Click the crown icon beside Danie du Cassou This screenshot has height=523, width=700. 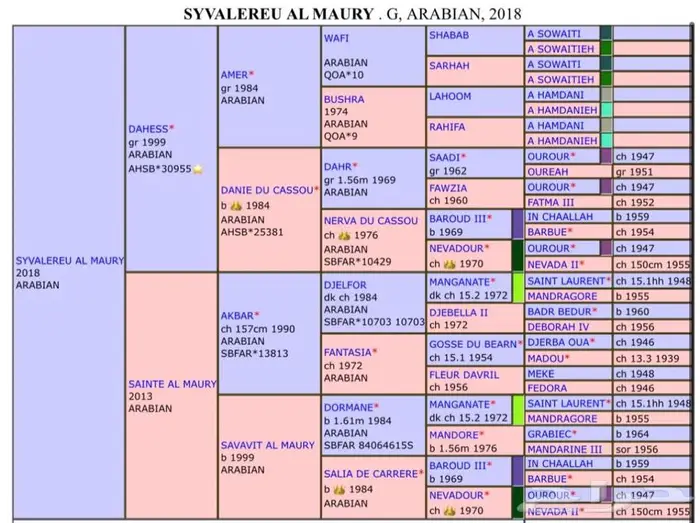click(x=238, y=205)
